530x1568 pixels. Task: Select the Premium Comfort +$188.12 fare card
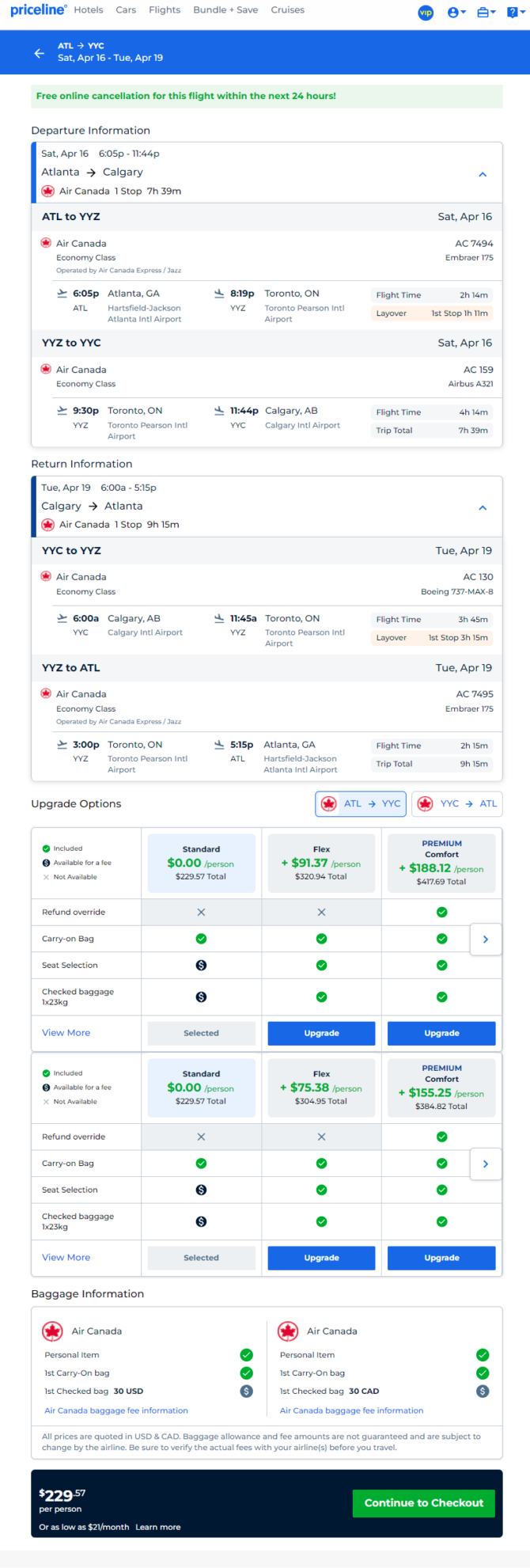point(441,863)
